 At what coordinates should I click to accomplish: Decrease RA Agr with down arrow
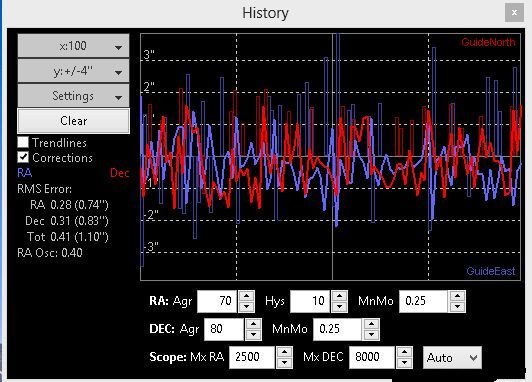tap(247, 307)
